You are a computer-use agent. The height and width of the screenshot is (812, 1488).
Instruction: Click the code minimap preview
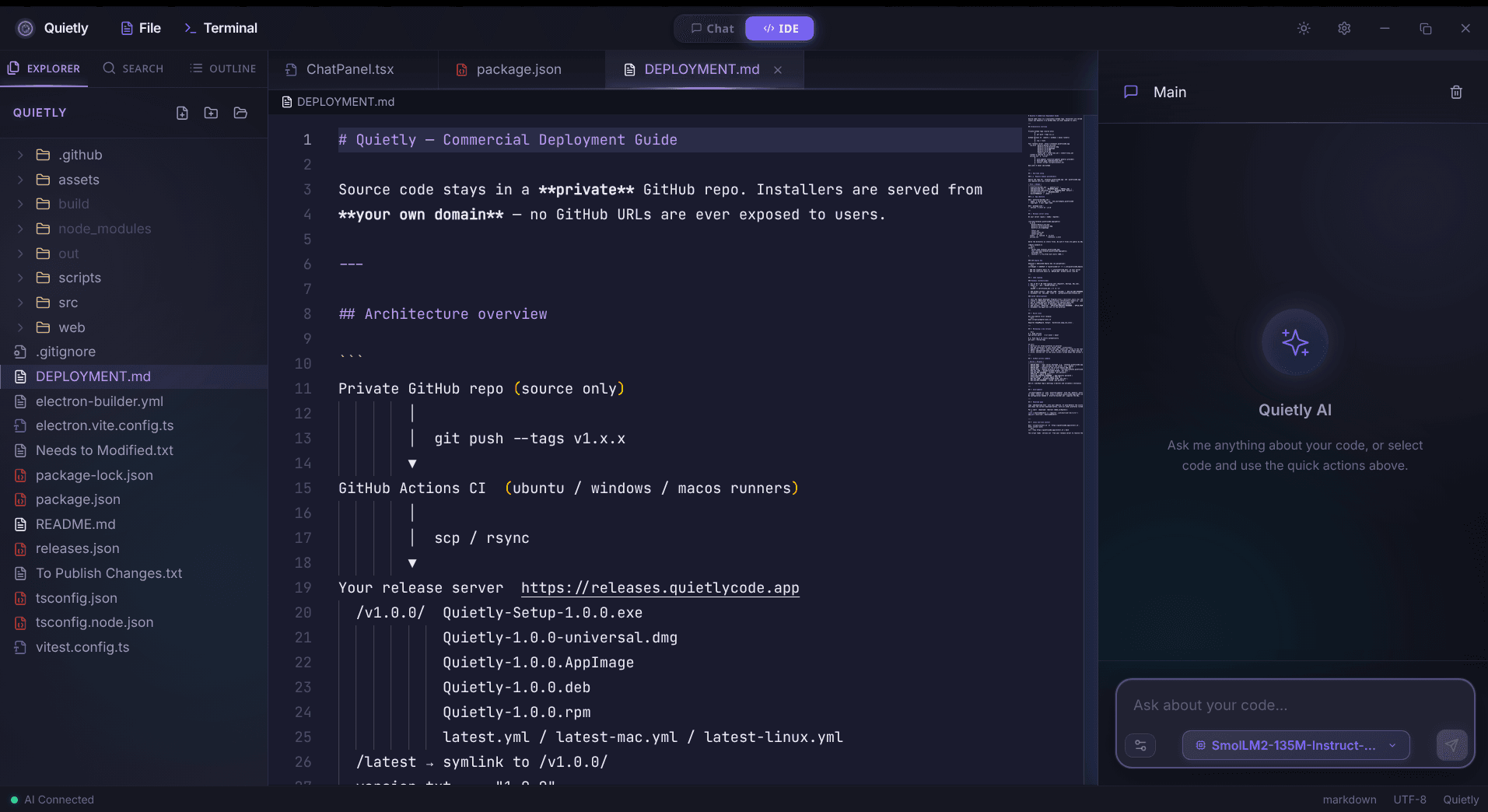pyautogui.click(x=1055, y=275)
